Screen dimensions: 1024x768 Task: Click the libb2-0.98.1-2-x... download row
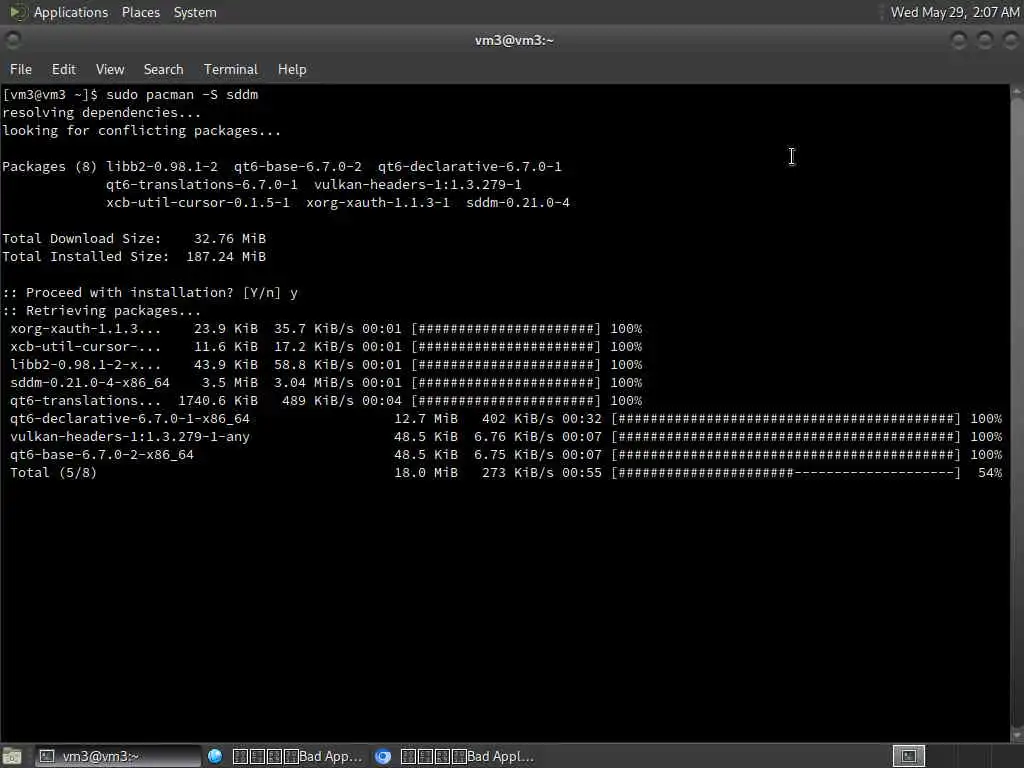(x=326, y=364)
